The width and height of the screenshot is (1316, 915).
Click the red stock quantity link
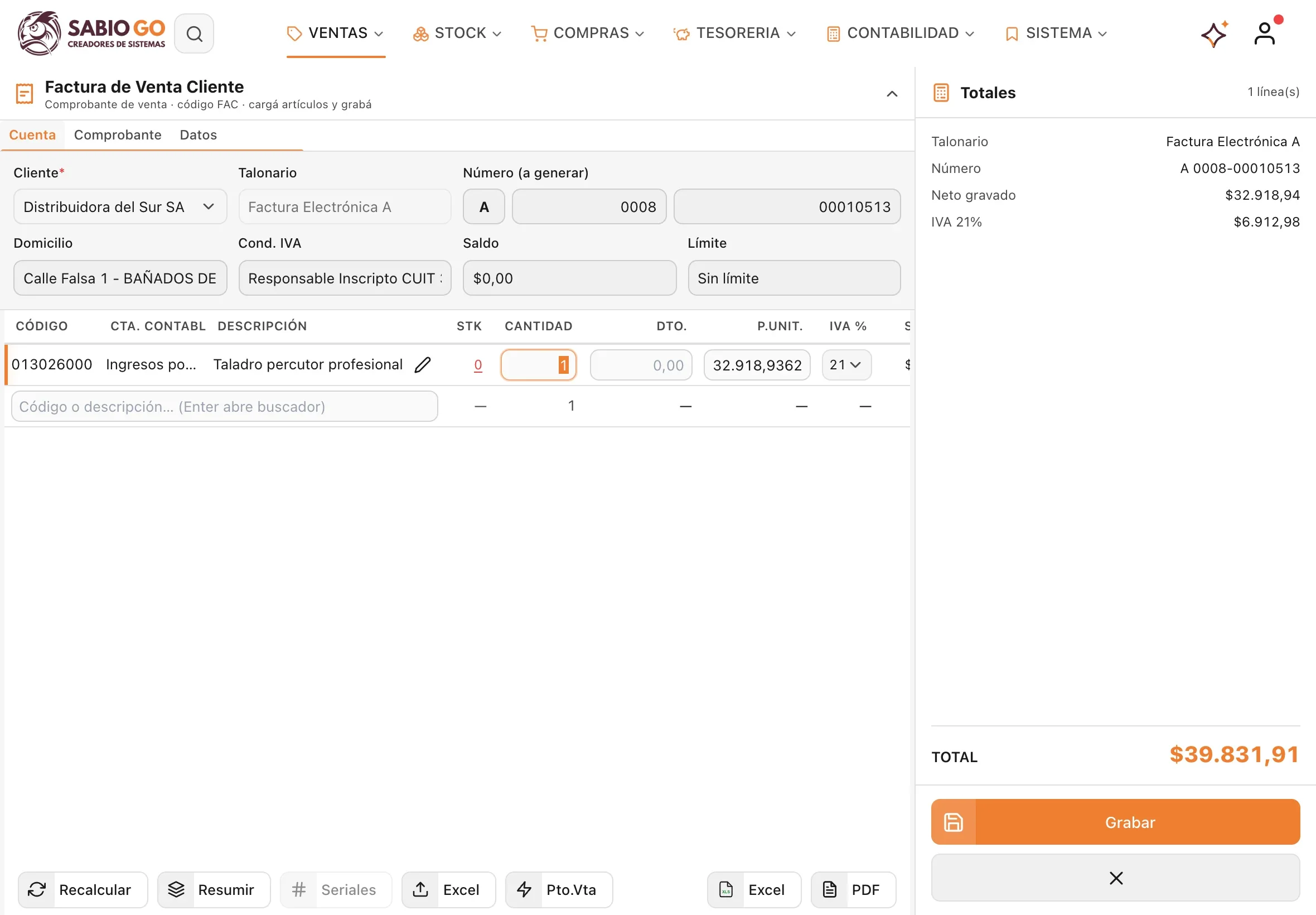pyautogui.click(x=478, y=365)
